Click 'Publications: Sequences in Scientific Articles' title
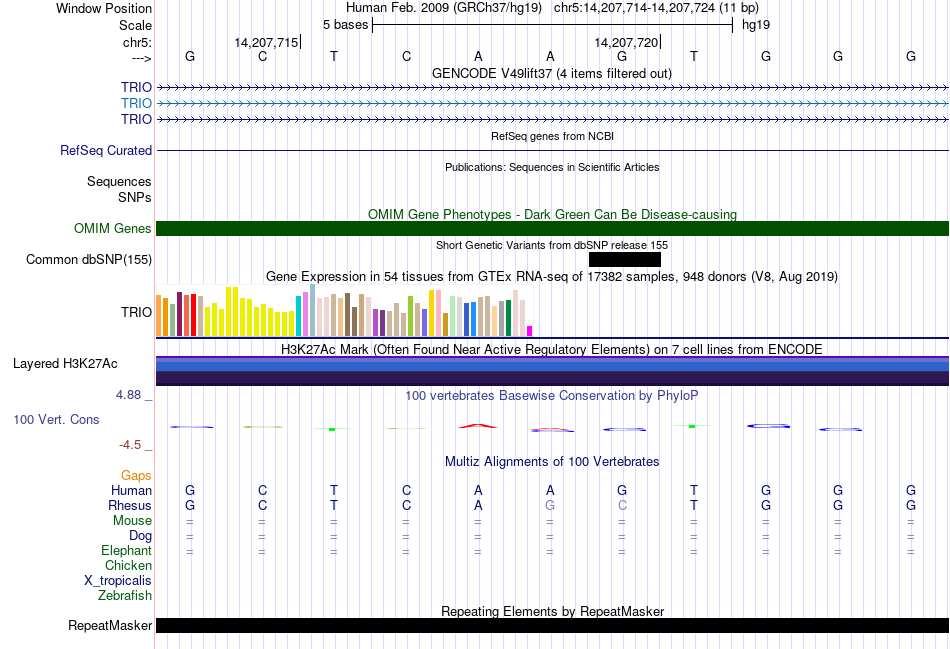 (552, 167)
